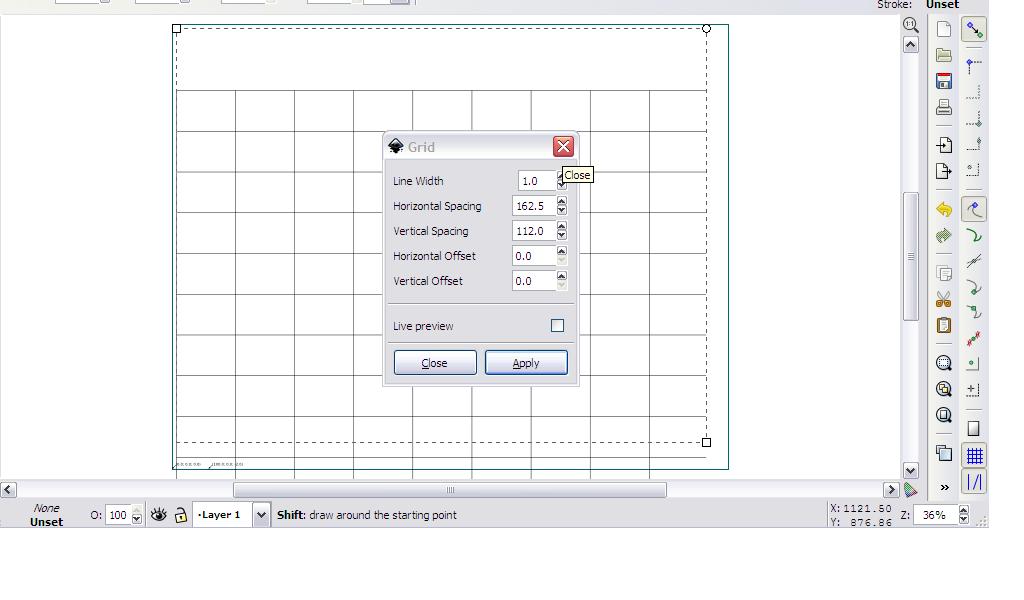The height and width of the screenshot is (600, 1024).
Task: Open an existing file
Action: coord(943,56)
